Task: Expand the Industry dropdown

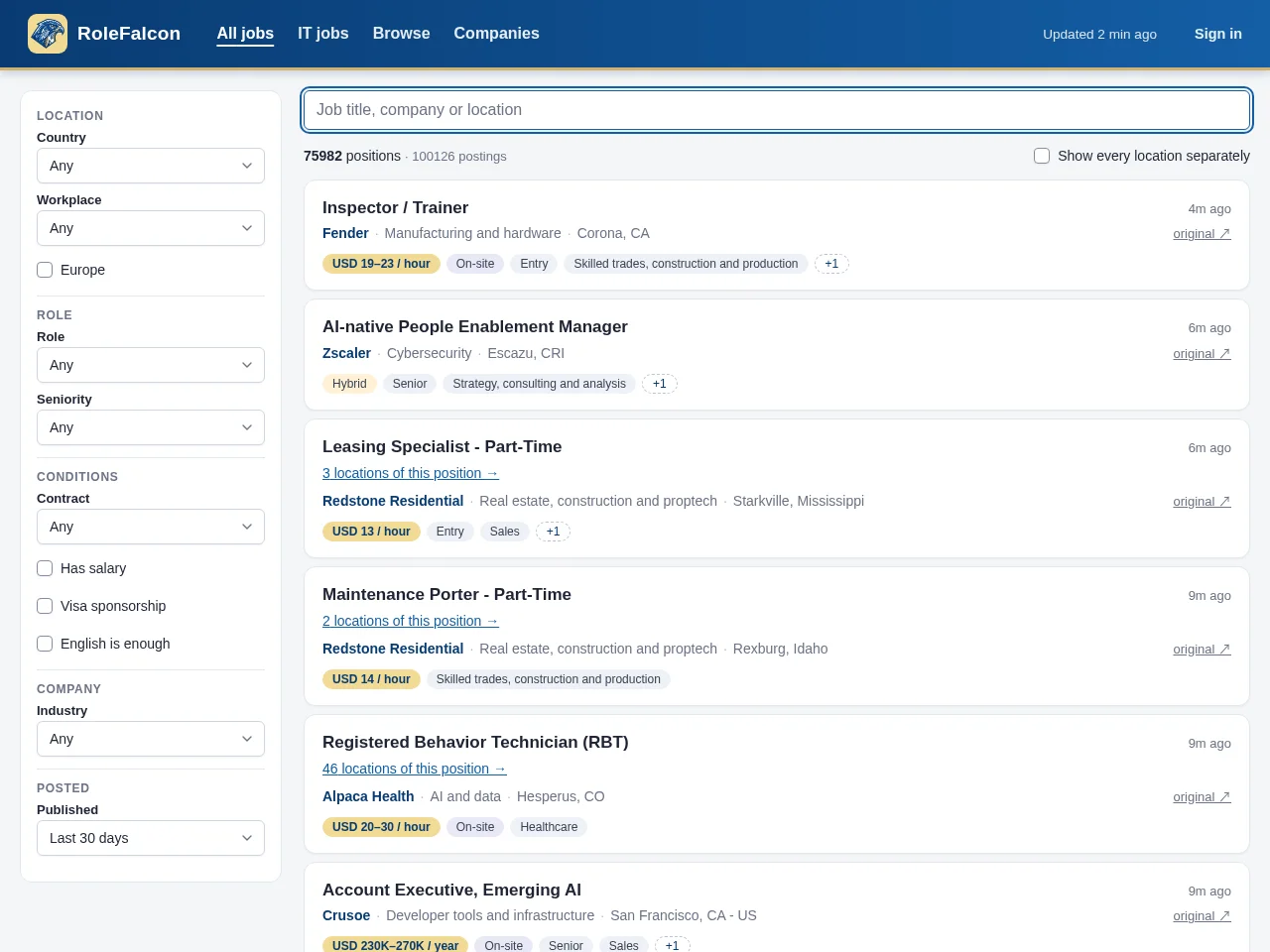Action: pyautogui.click(x=151, y=739)
